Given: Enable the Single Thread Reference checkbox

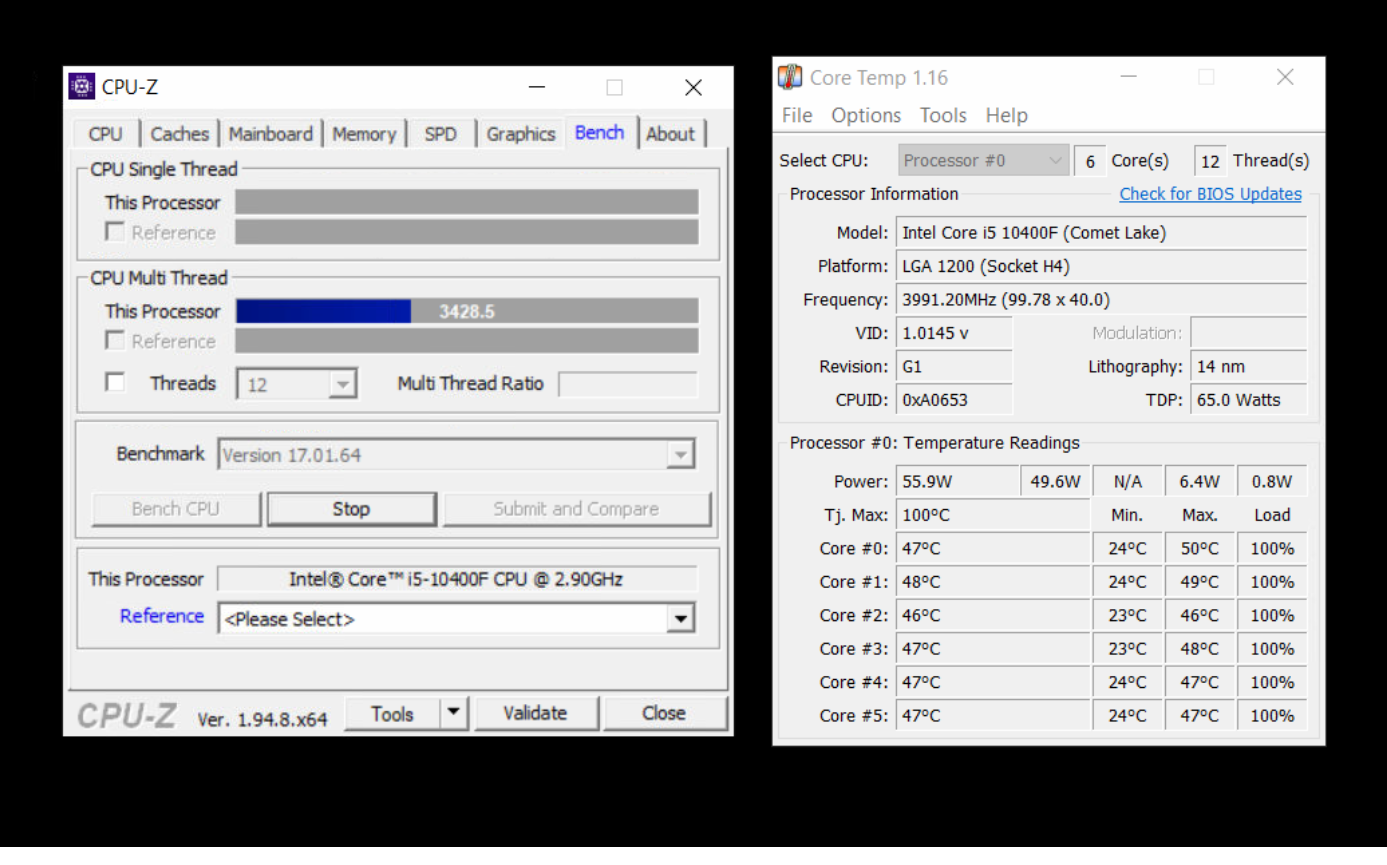Looking at the screenshot, I should pos(115,232).
